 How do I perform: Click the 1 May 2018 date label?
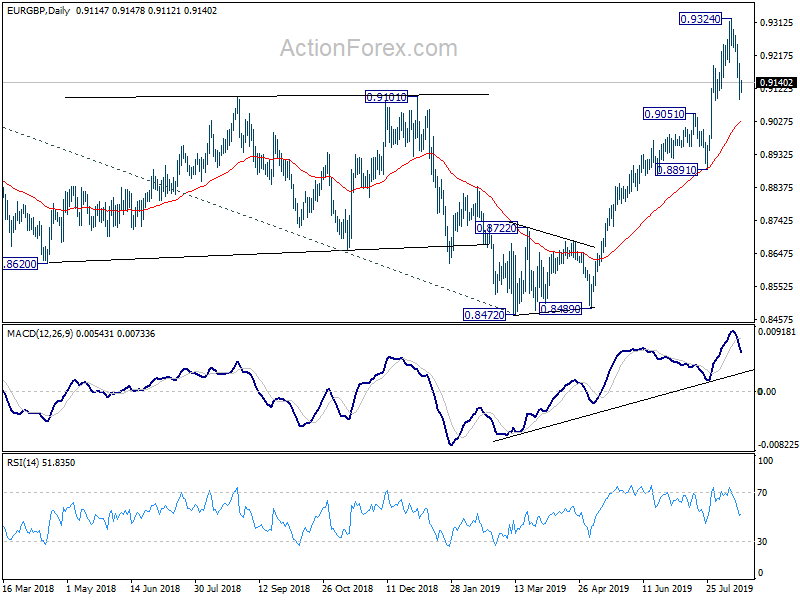tap(91, 589)
